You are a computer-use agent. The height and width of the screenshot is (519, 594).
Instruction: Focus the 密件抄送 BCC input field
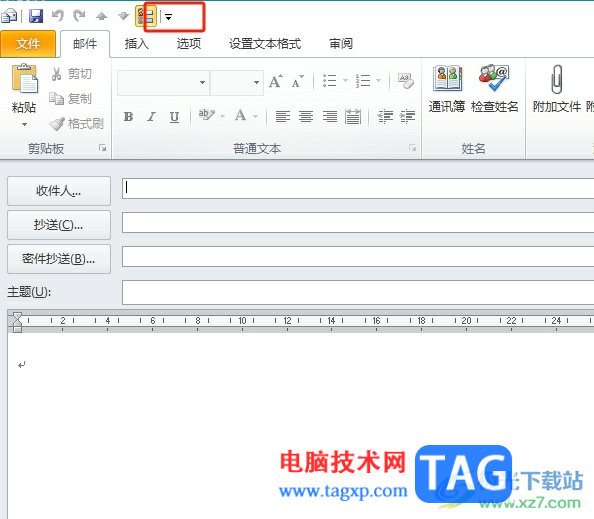pos(358,257)
